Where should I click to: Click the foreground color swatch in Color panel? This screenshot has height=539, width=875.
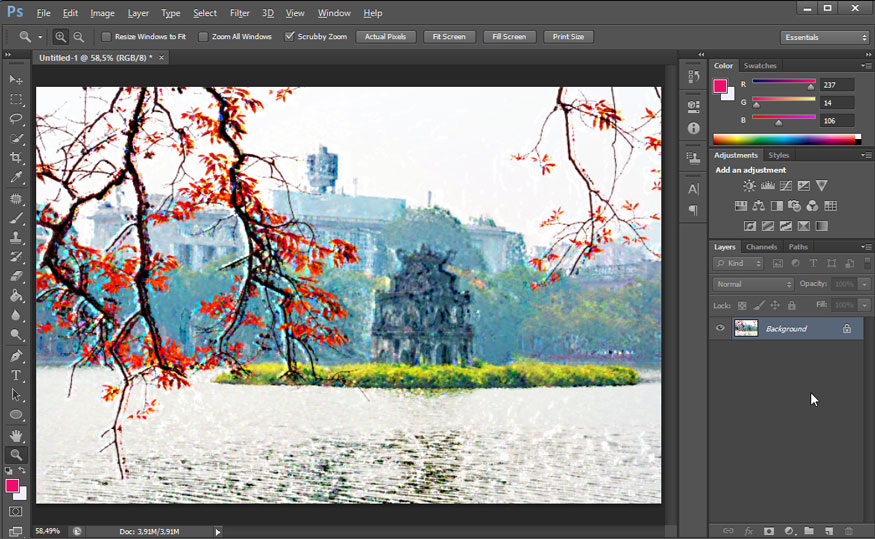[x=720, y=86]
